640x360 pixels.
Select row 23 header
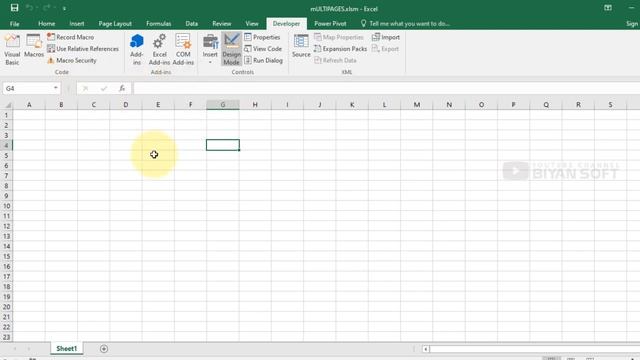click(x=7, y=337)
